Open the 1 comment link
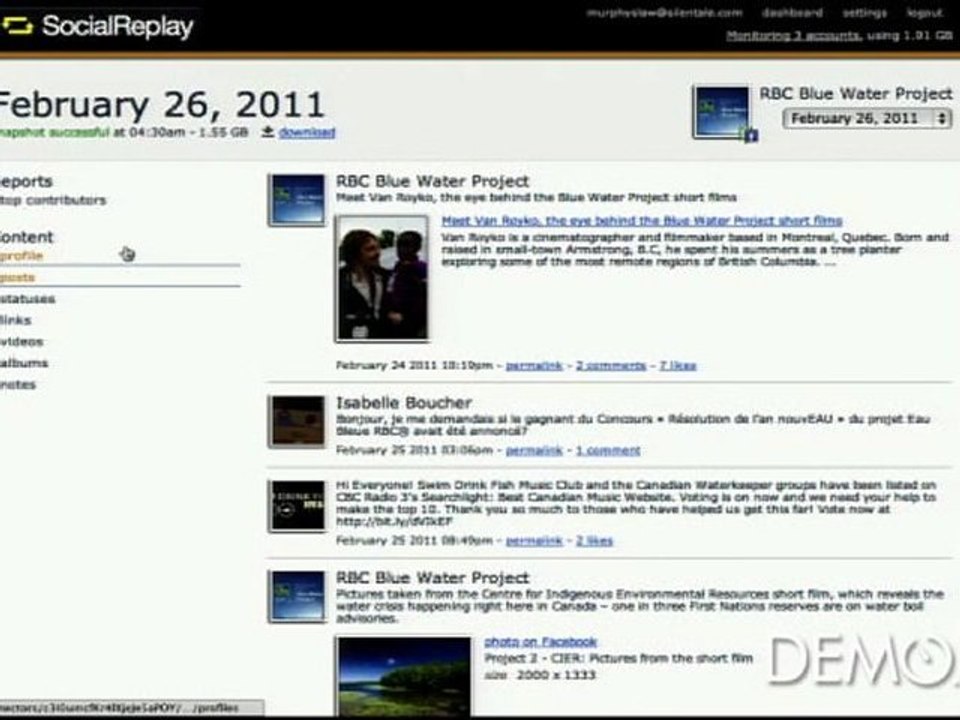Screen dimensions: 960x720 click(608, 451)
